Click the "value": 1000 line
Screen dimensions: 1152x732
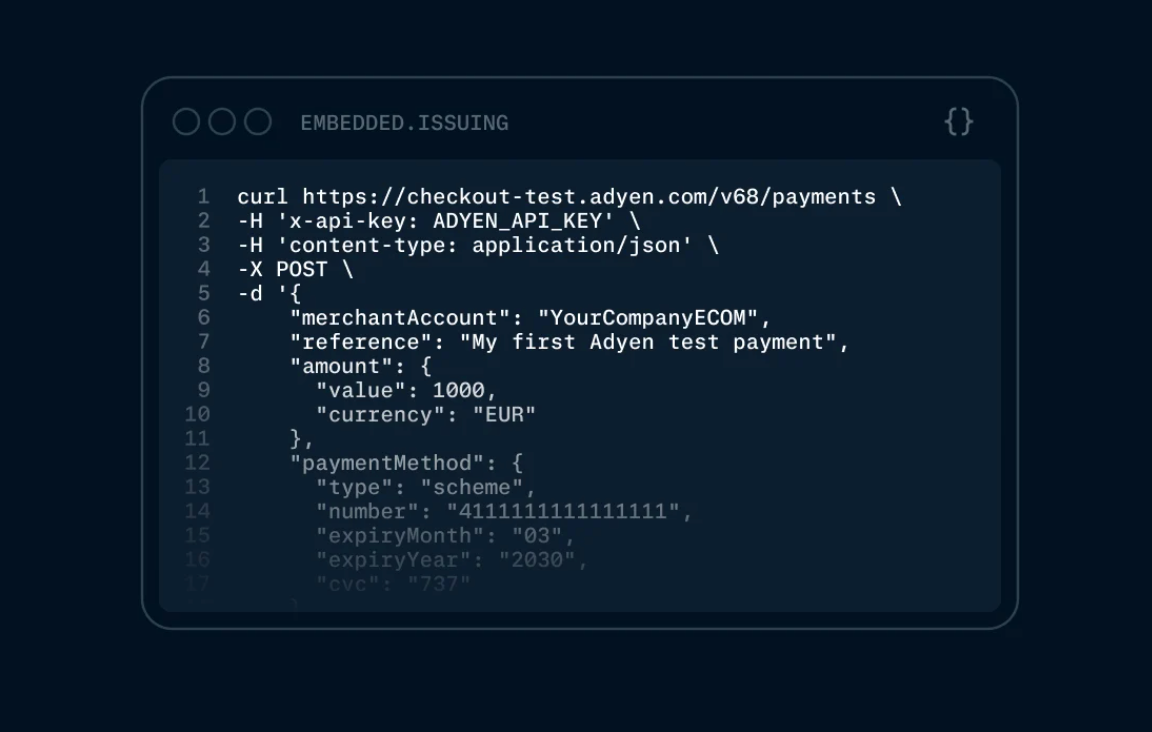(x=406, y=390)
